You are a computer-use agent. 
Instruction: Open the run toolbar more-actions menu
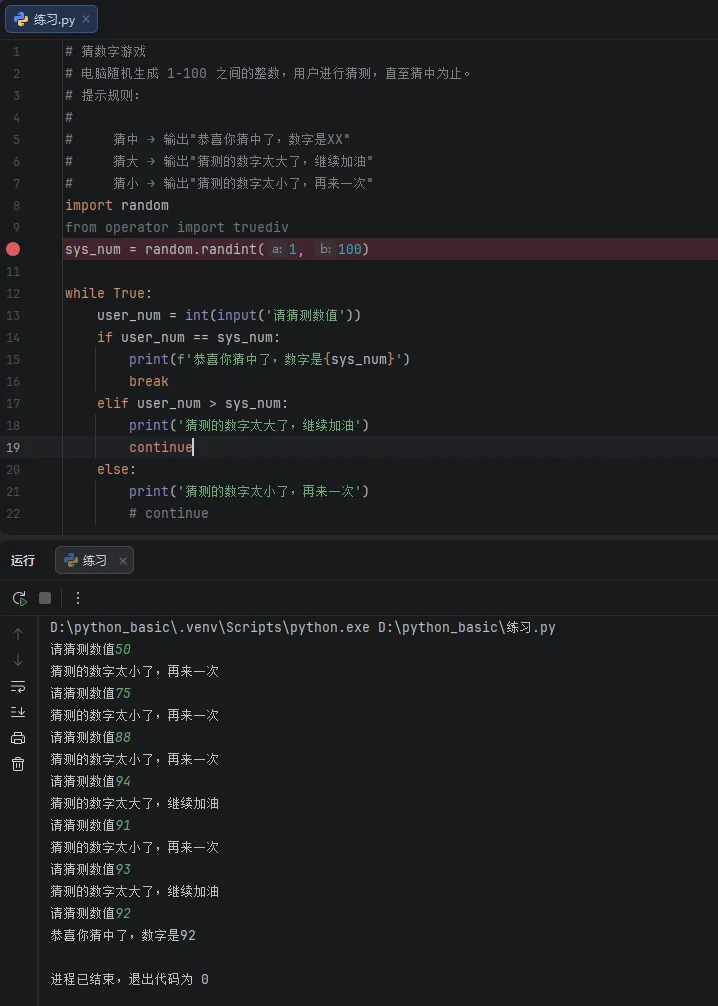tap(78, 598)
